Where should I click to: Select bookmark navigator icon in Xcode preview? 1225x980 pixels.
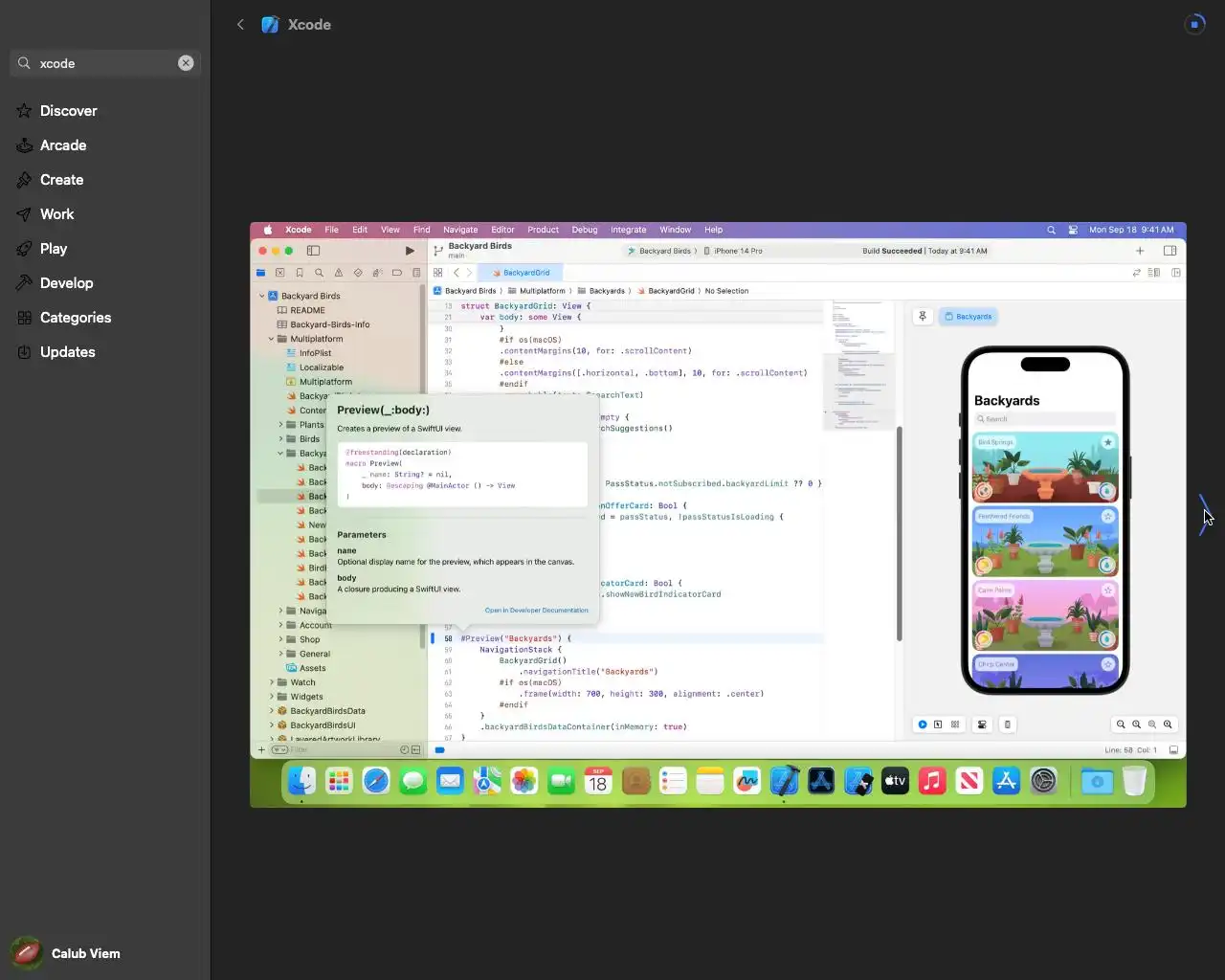(300, 273)
